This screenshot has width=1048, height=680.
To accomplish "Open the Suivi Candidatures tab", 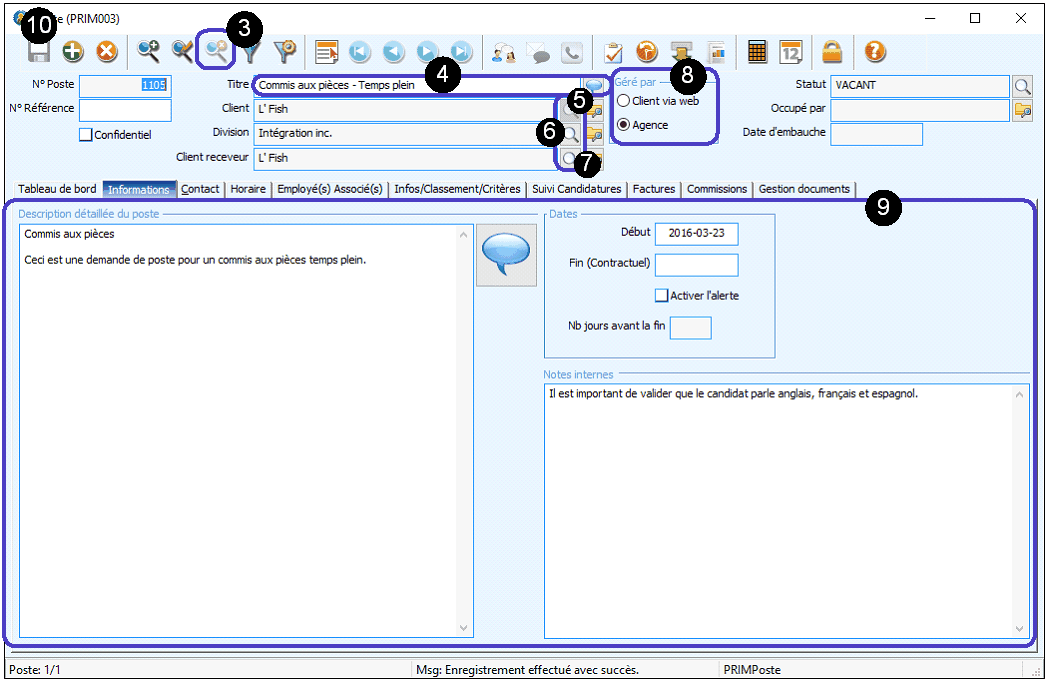I will 577,189.
